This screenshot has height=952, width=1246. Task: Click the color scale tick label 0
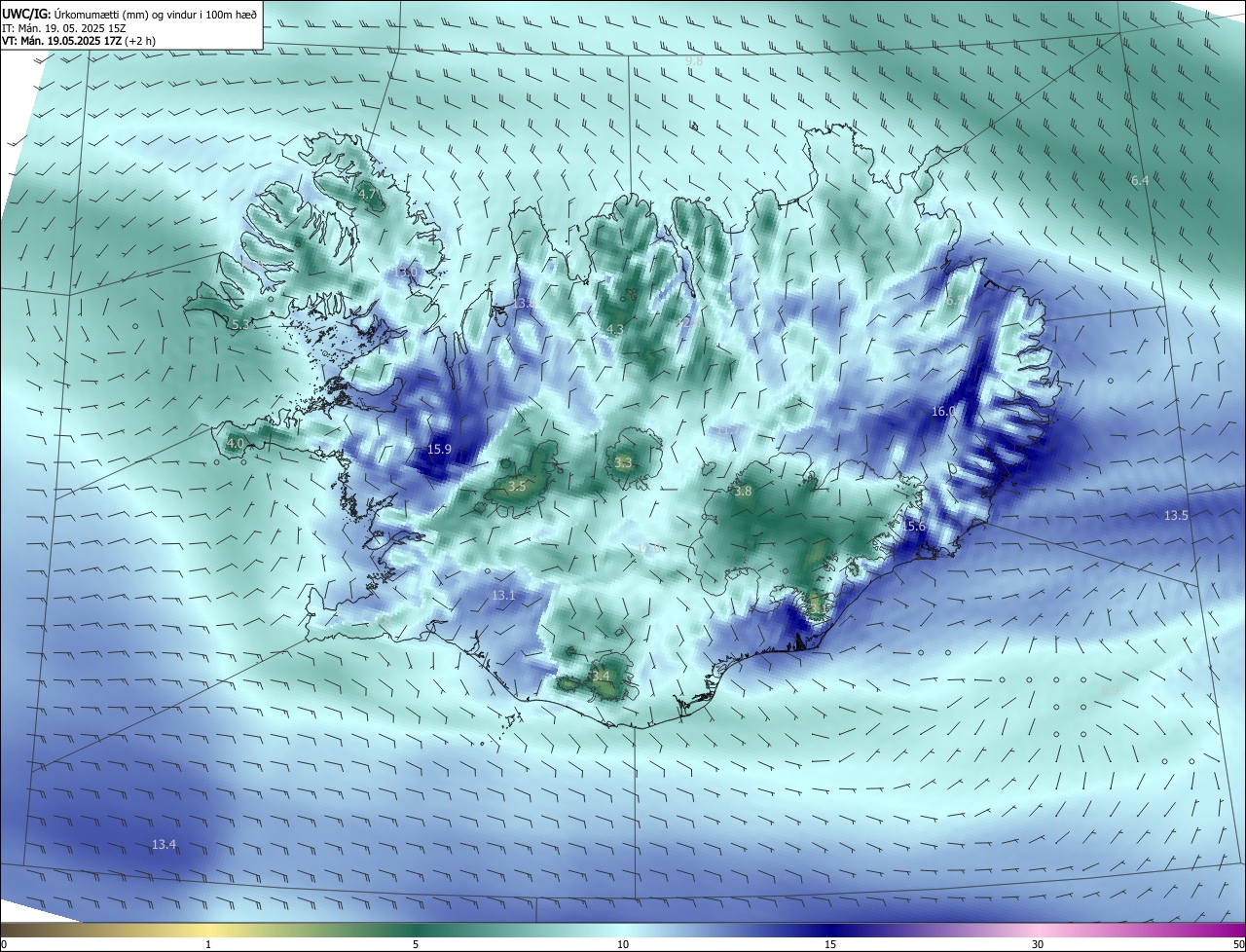(x=4, y=945)
